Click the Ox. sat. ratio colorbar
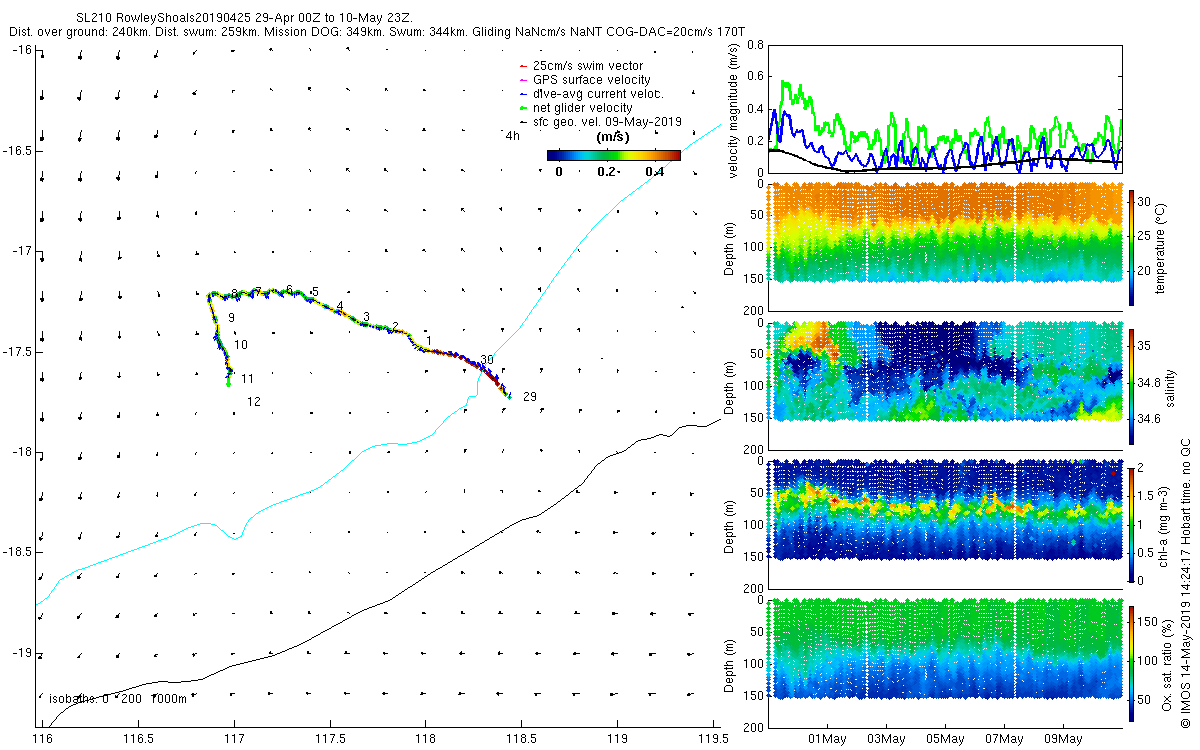The width and height of the screenshot is (1200, 750). (x=1132, y=662)
